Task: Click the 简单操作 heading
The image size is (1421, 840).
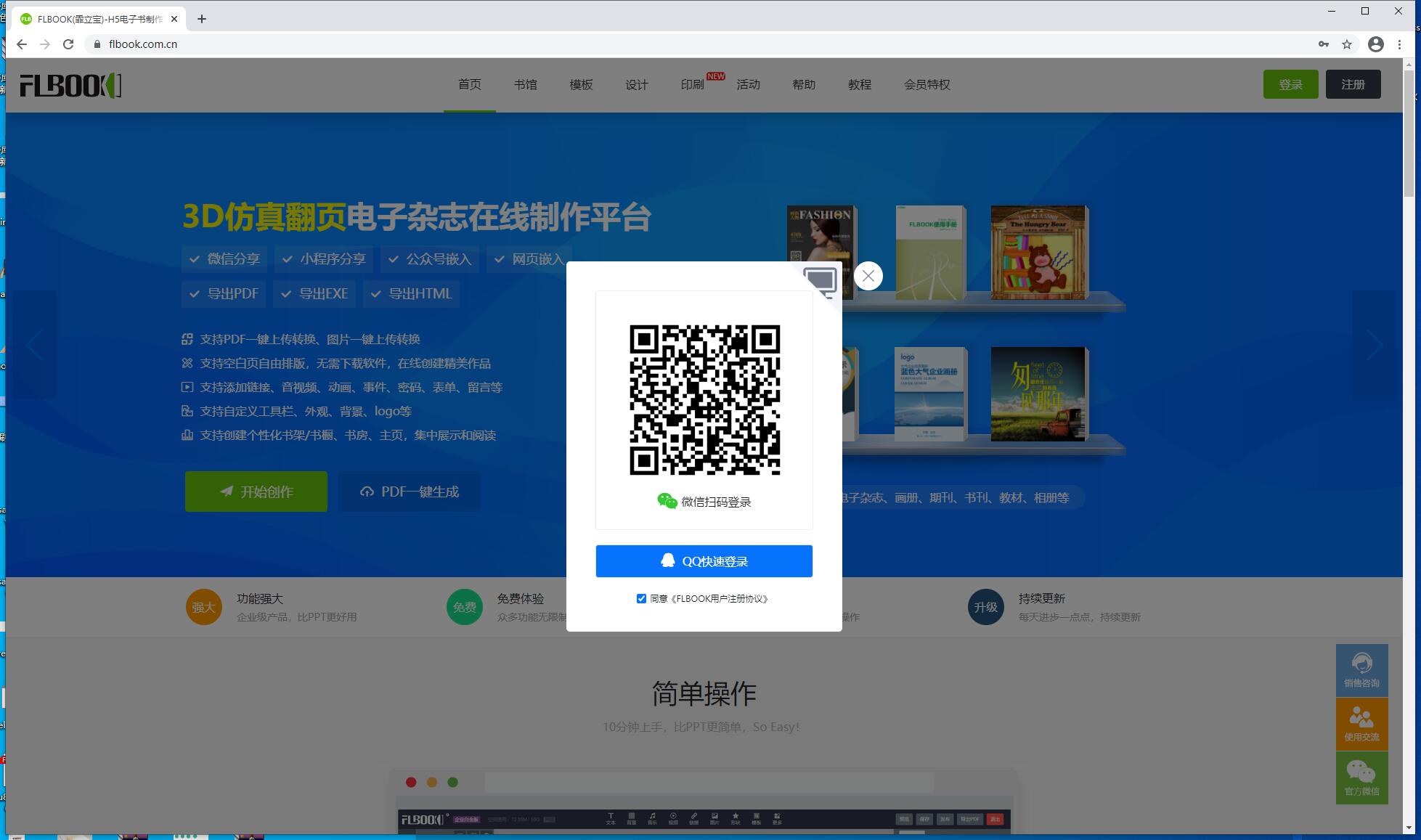Action: 704,694
